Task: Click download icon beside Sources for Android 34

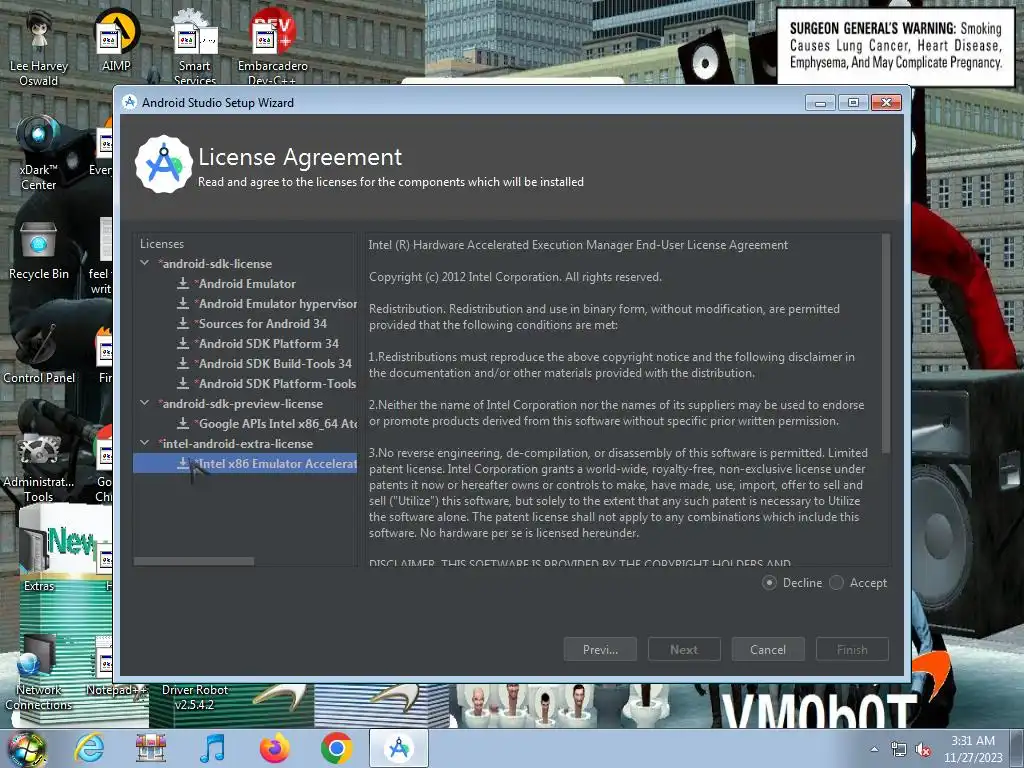Action: click(183, 323)
